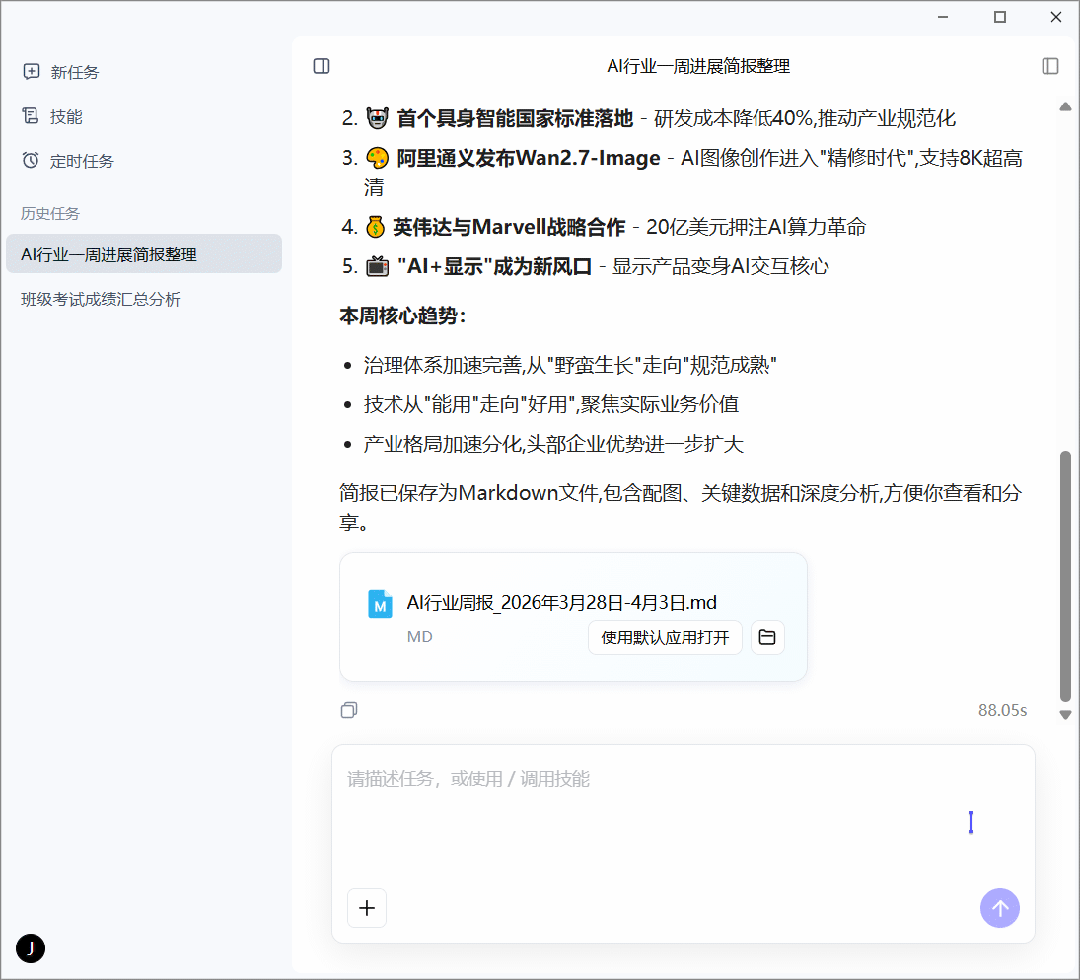1080x980 pixels.
Task: Minimize the application window
Action: pos(943,17)
